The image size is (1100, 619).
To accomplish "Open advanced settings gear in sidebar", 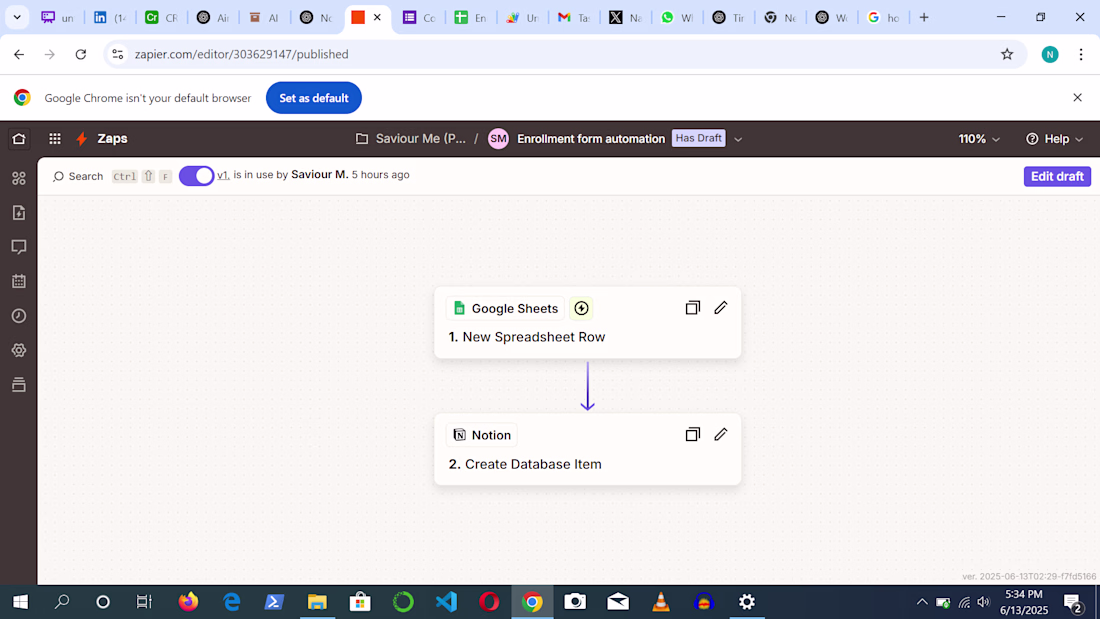I will point(19,350).
